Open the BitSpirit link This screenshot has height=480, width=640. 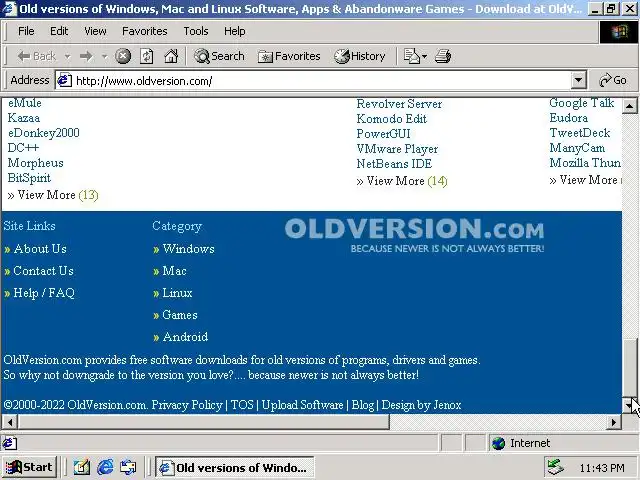29,178
